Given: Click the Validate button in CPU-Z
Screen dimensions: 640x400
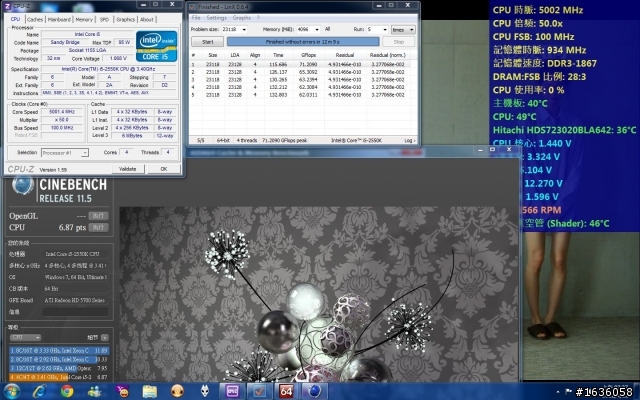Looking at the screenshot, I should 128,169.
